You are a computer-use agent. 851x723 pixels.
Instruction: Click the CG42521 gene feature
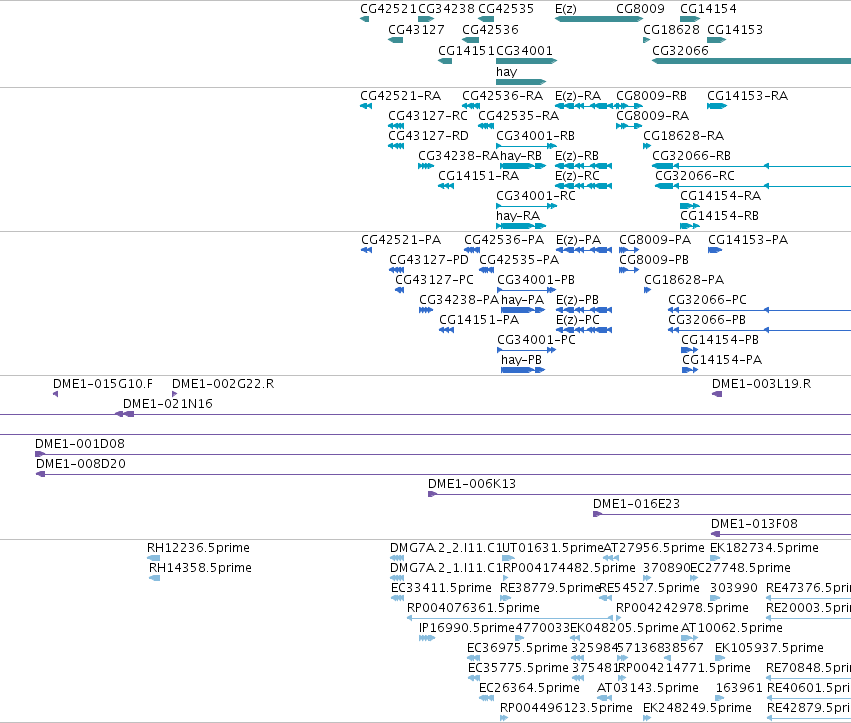[x=365, y=20]
